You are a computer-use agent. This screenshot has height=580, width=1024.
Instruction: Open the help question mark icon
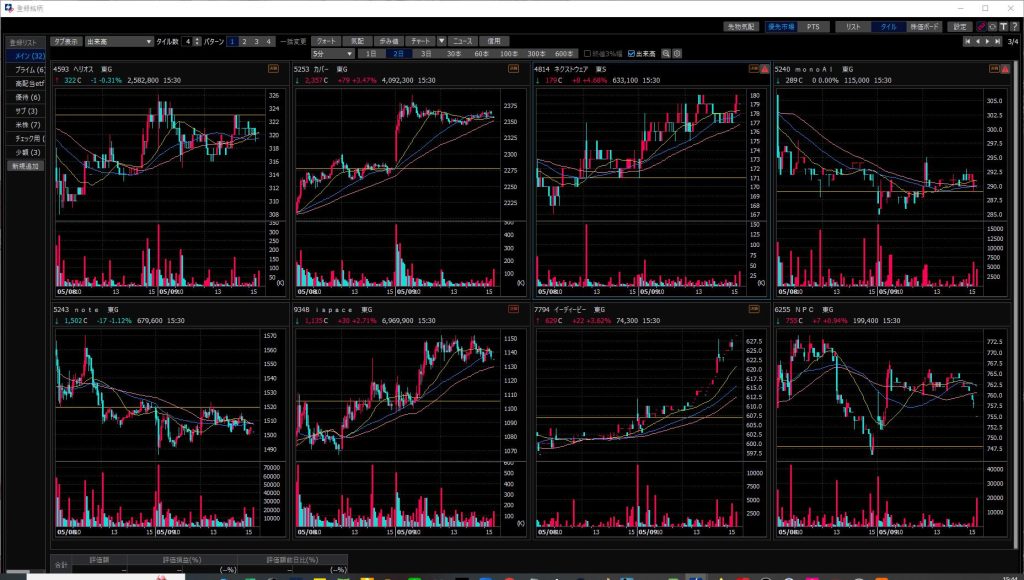(x=1014, y=27)
